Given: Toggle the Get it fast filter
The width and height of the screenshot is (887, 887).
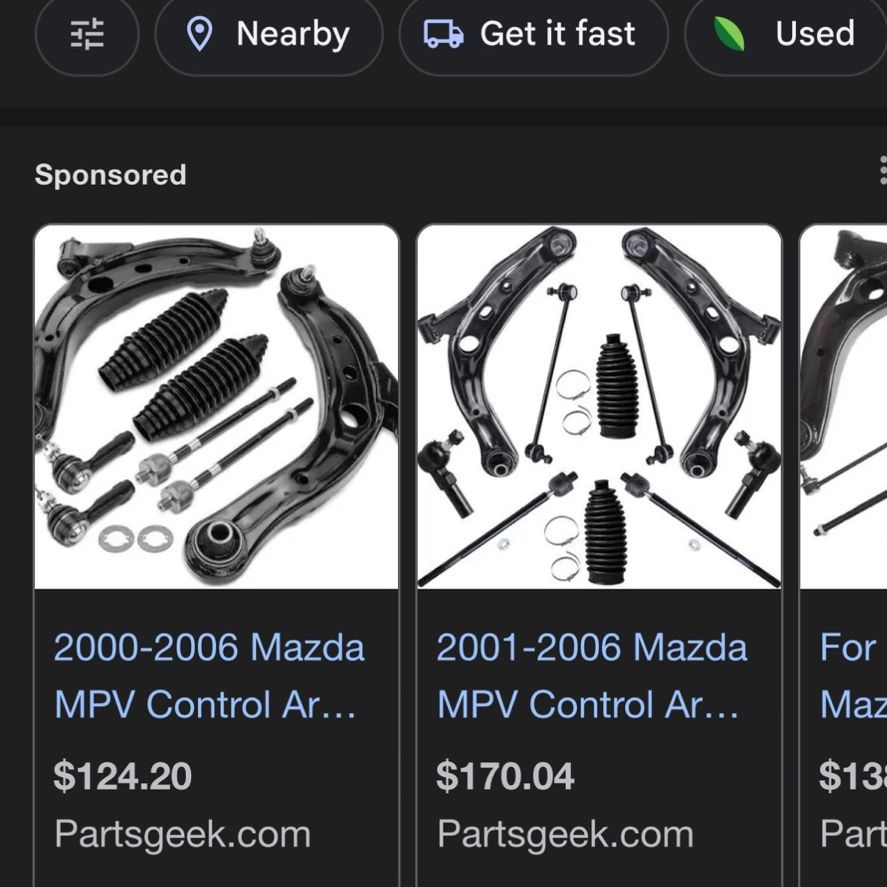Looking at the screenshot, I should pyautogui.click(x=533, y=34).
